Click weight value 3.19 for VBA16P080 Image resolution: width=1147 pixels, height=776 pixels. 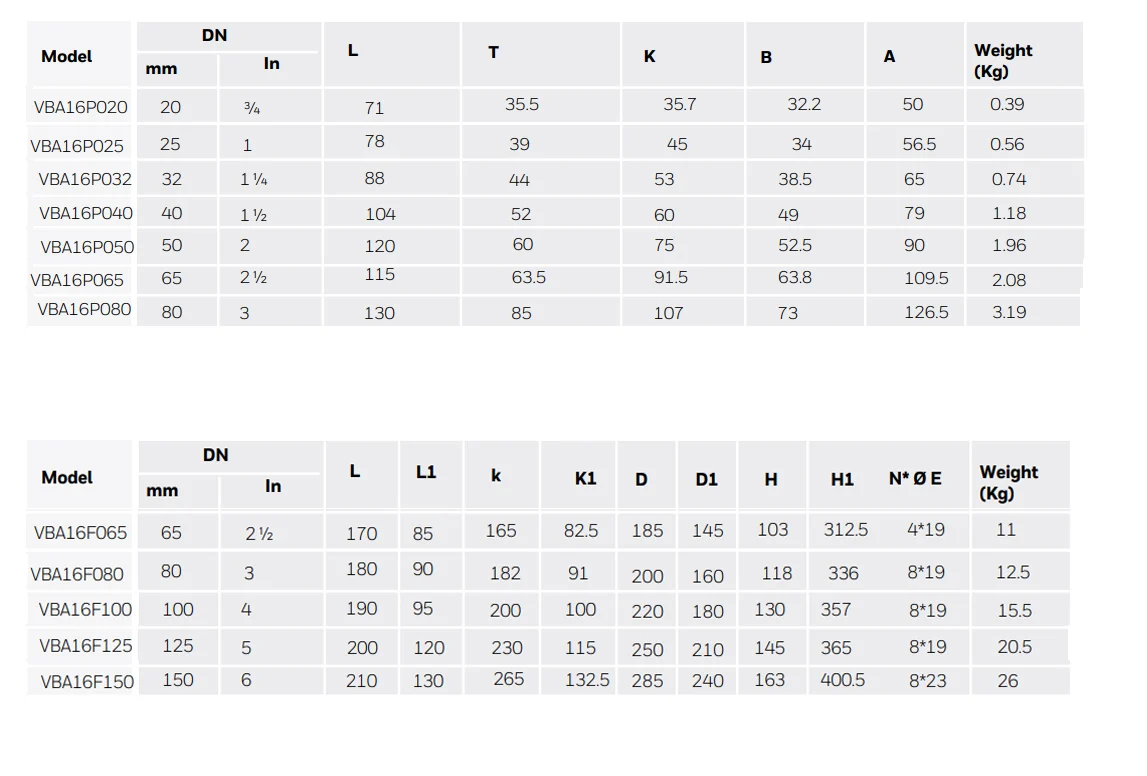tap(1009, 312)
